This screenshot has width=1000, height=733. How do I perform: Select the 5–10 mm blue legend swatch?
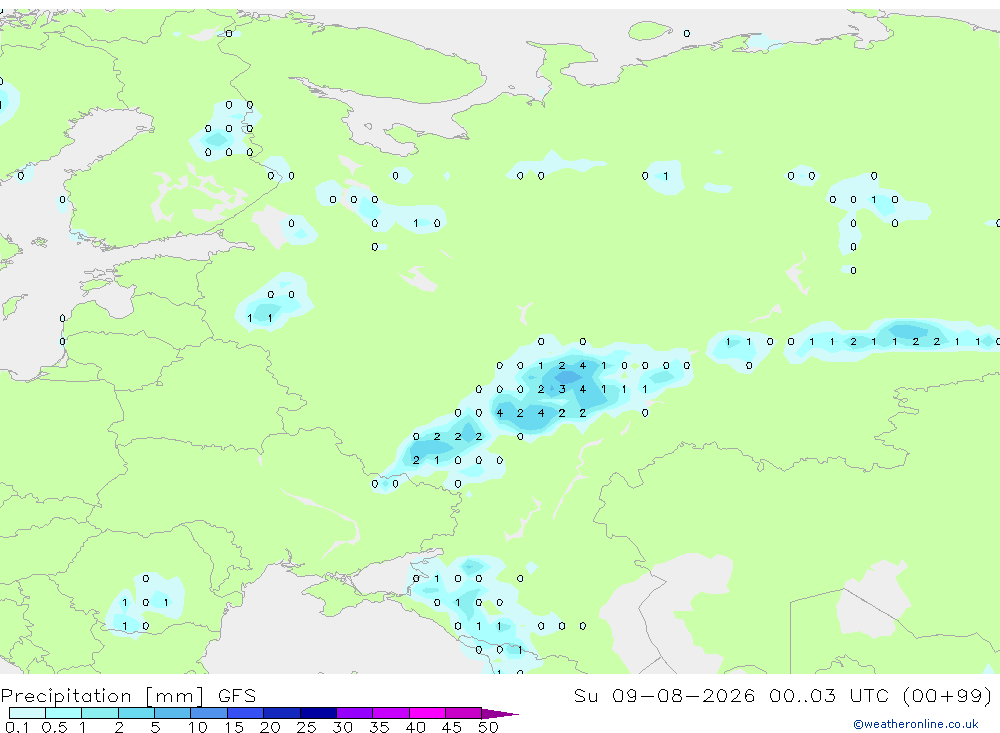(173, 713)
